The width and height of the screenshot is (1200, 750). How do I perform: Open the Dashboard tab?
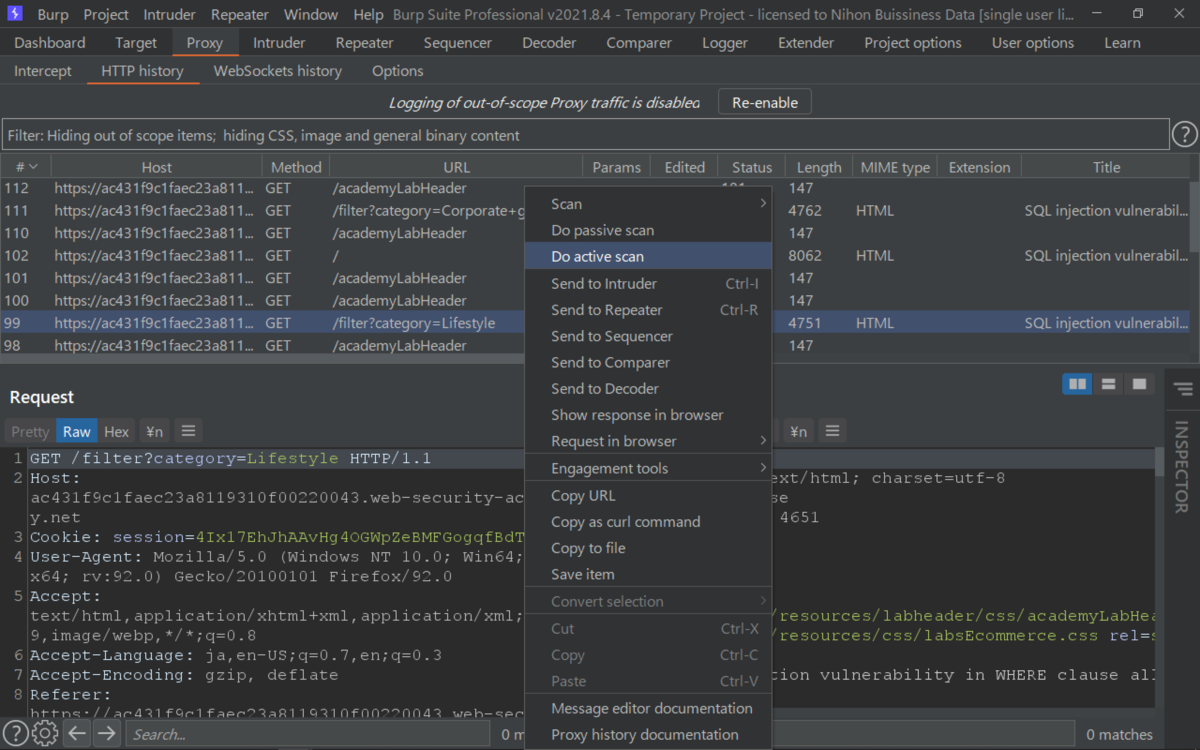coord(50,43)
